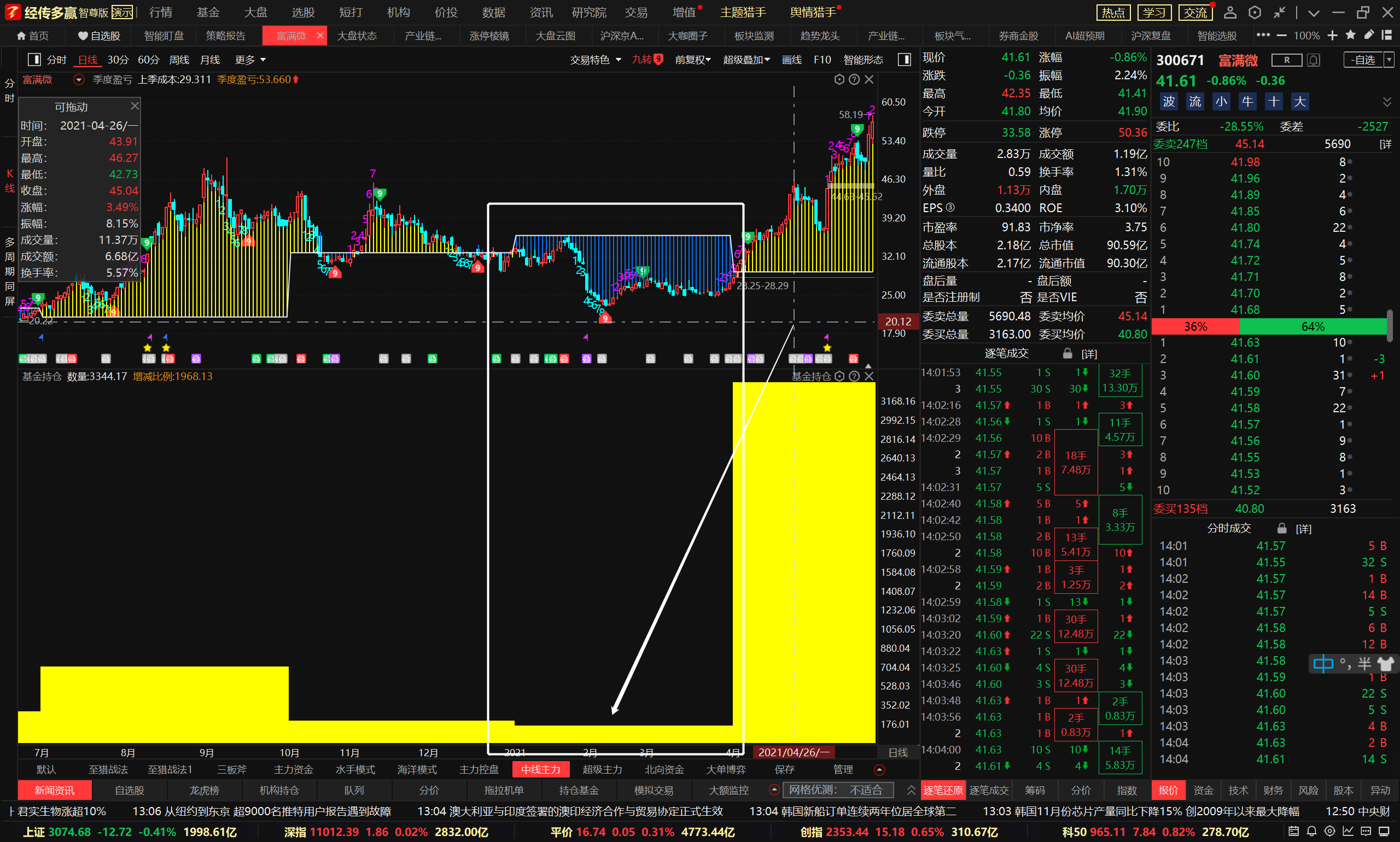Click the price alert bell icon beside 富满微
The width and height of the screenshot is (1400, 842).
1313,60
